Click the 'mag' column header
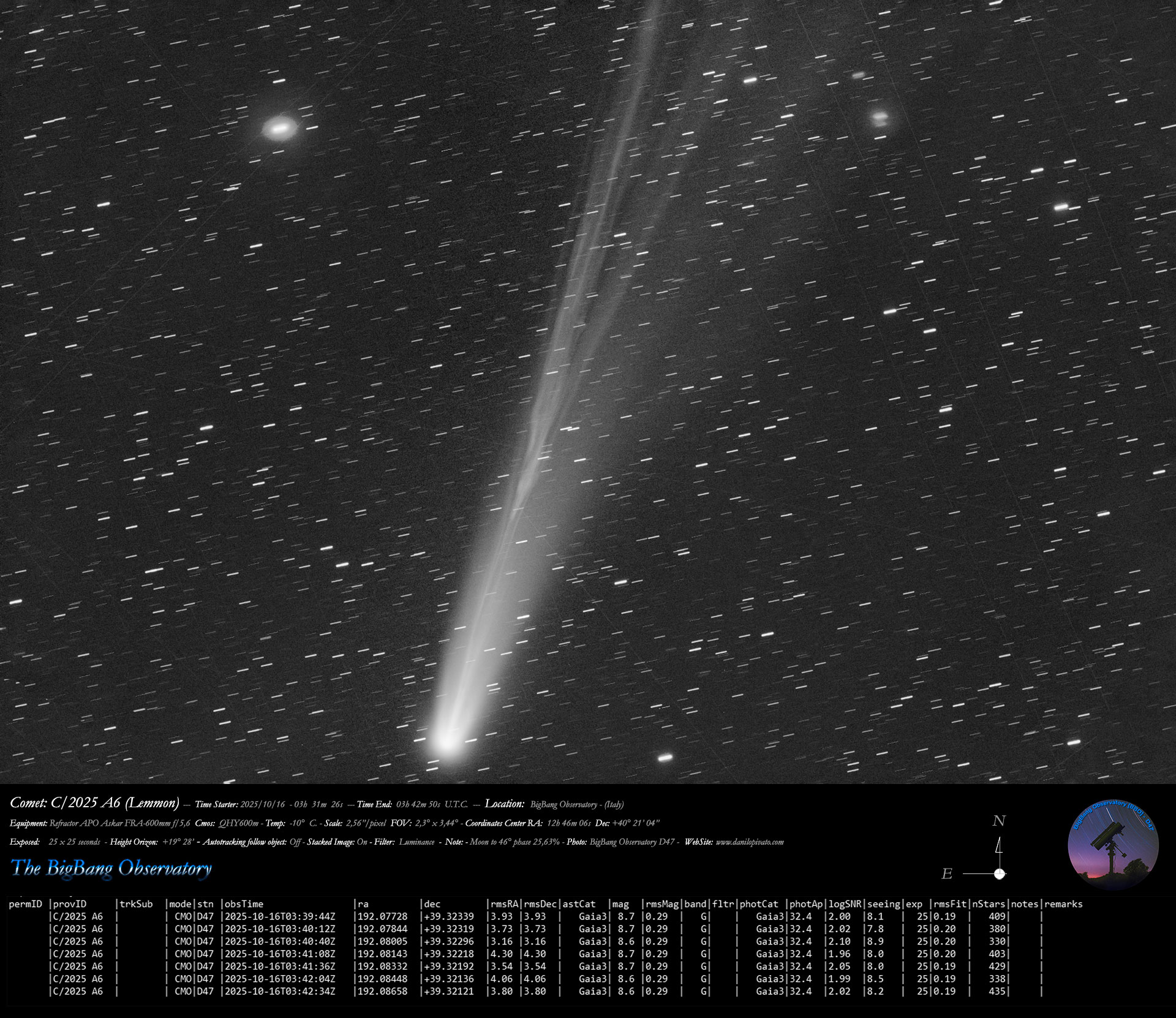Screen dimensions: 1176x1018 pyautogui.click(x=620, y=904)
